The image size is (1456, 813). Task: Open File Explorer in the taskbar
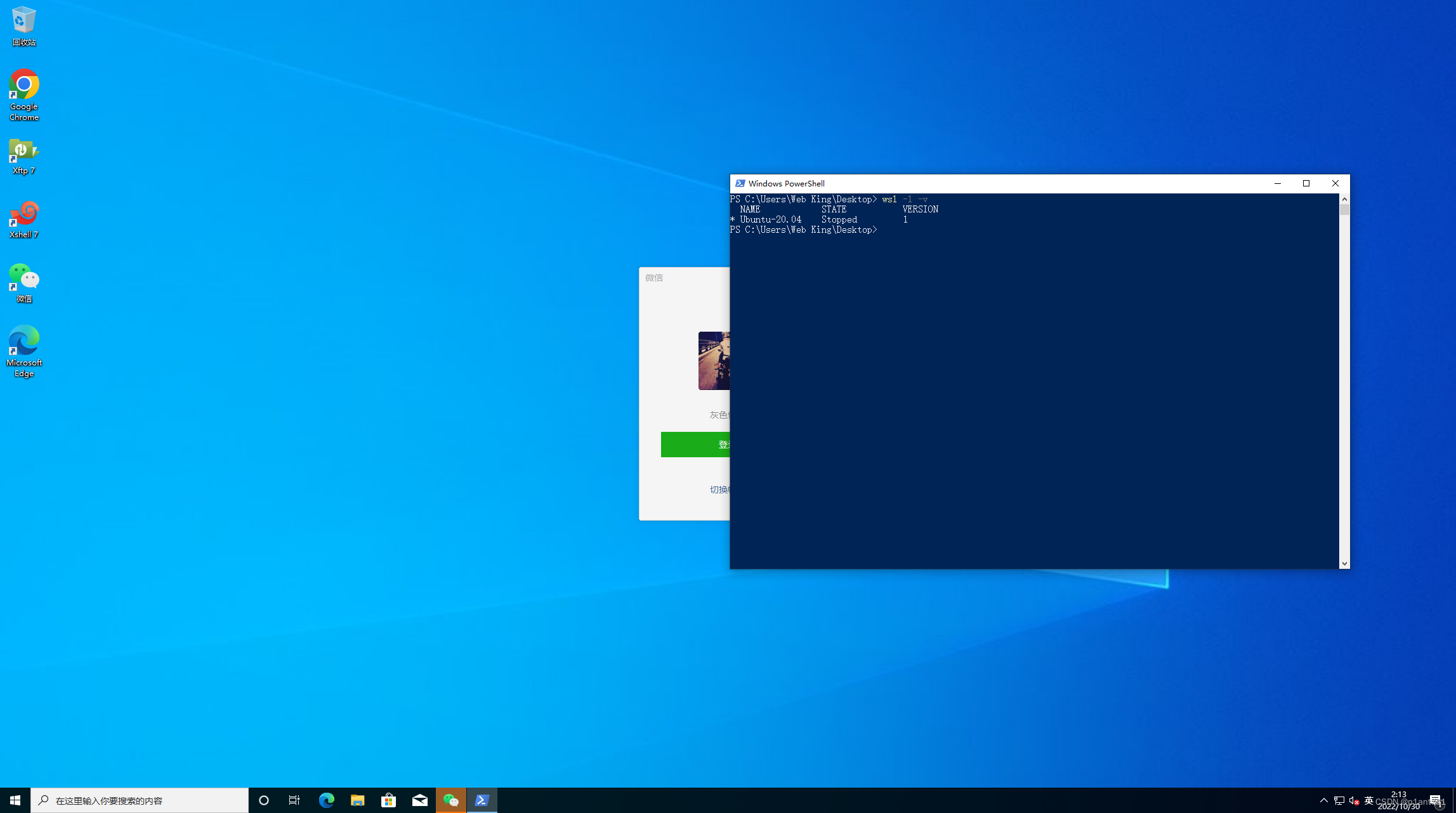pos(357,800)
